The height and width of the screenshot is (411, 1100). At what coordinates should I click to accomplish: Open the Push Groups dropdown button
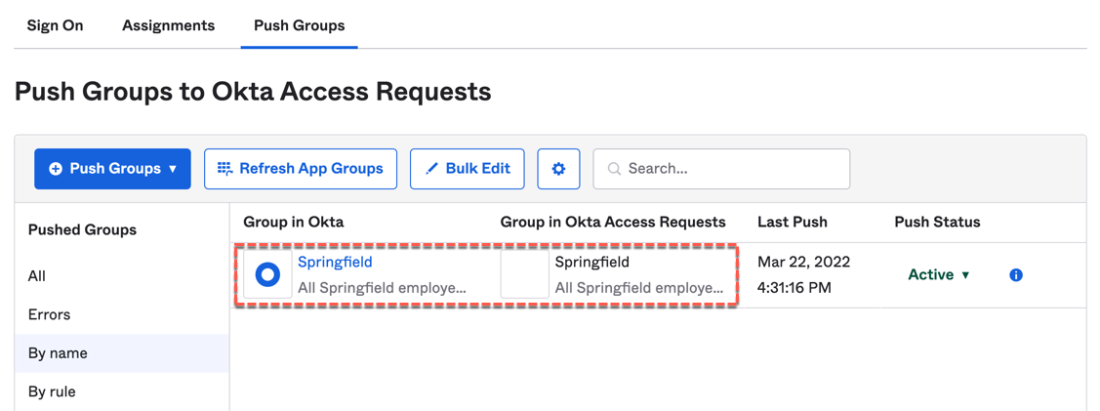point(113,169)
